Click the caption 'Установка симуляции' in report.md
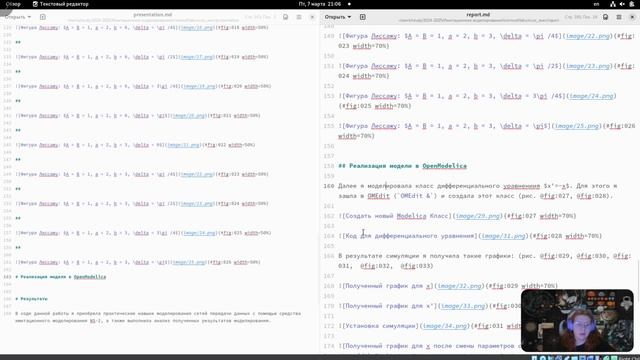This screenshot has width=640, height=360. pos(380,326)
